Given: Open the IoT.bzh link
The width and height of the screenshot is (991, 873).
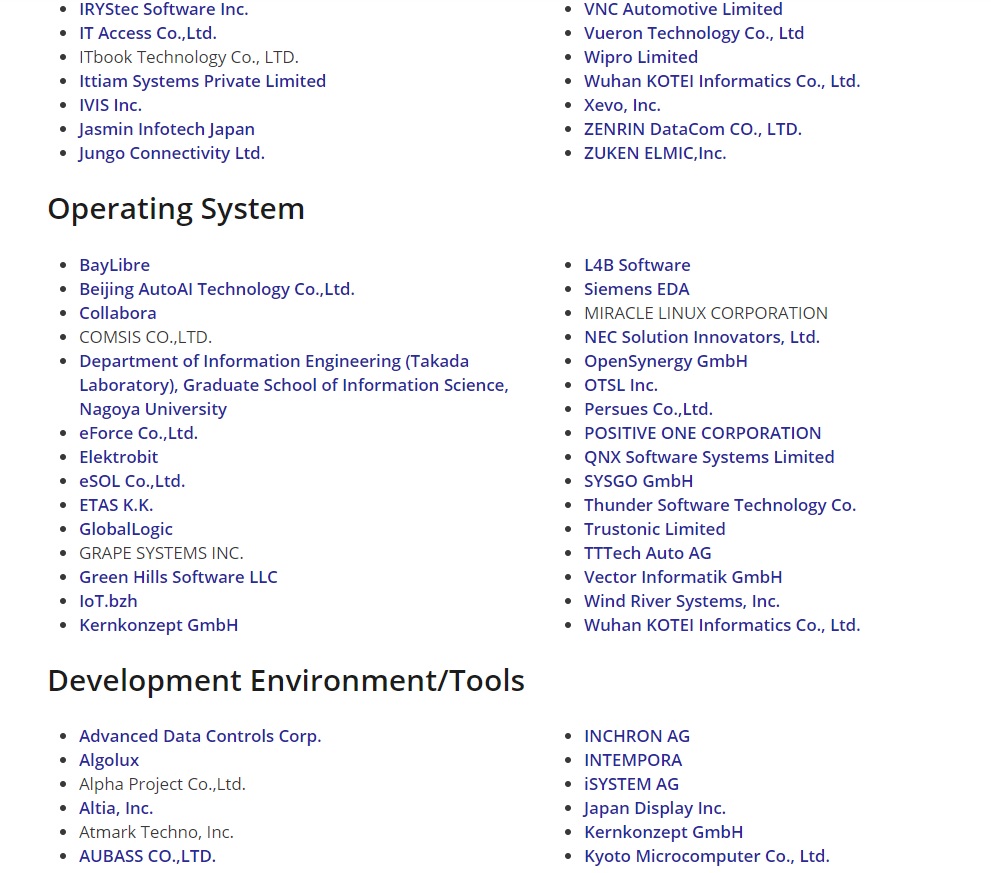Looking at the screenshot, I should (x=108, y=601).
